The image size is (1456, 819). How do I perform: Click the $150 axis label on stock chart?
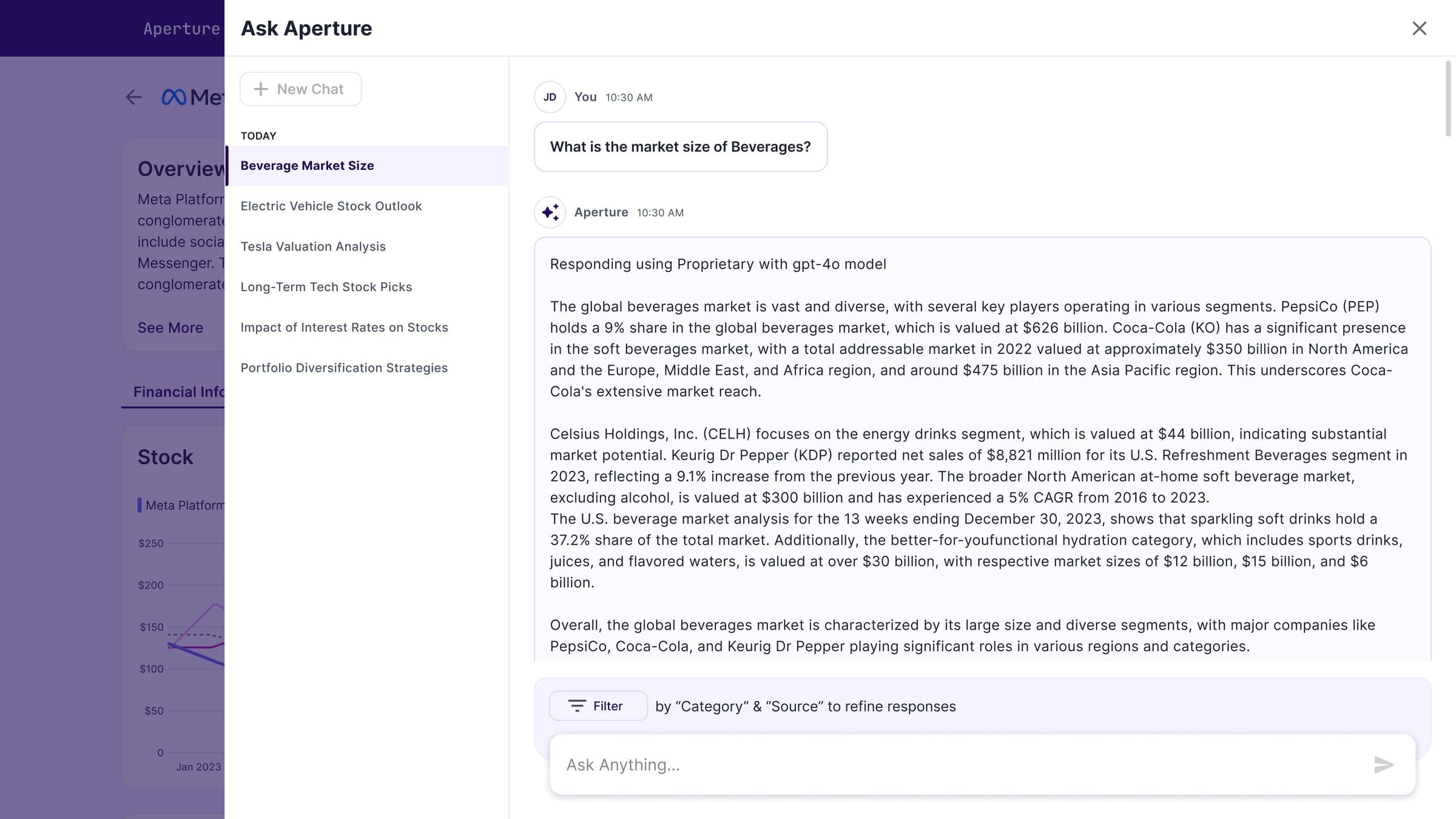coord(152,627)
